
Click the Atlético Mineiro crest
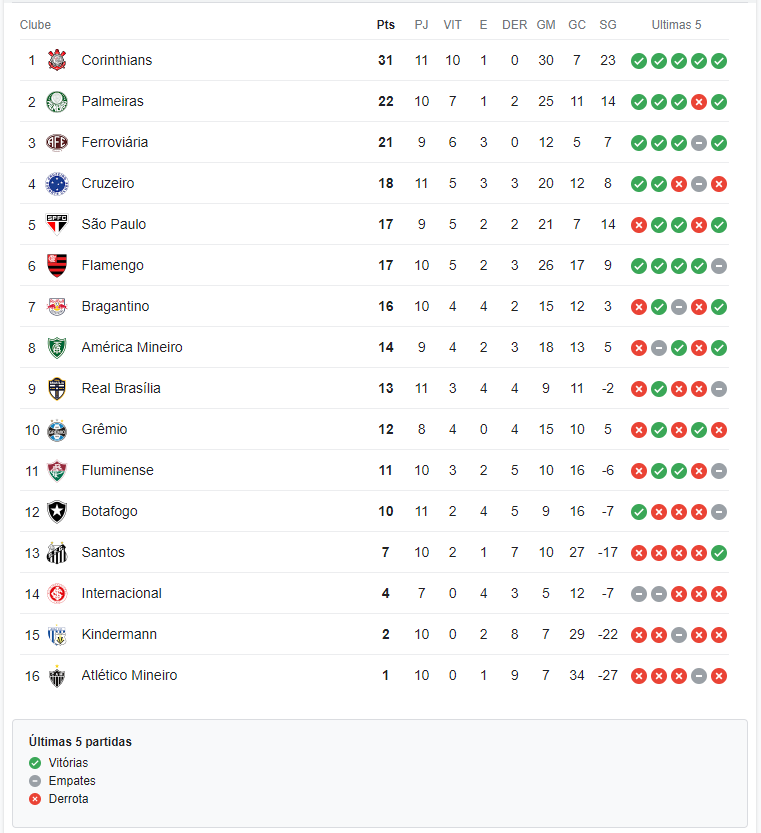coord(57,676)
